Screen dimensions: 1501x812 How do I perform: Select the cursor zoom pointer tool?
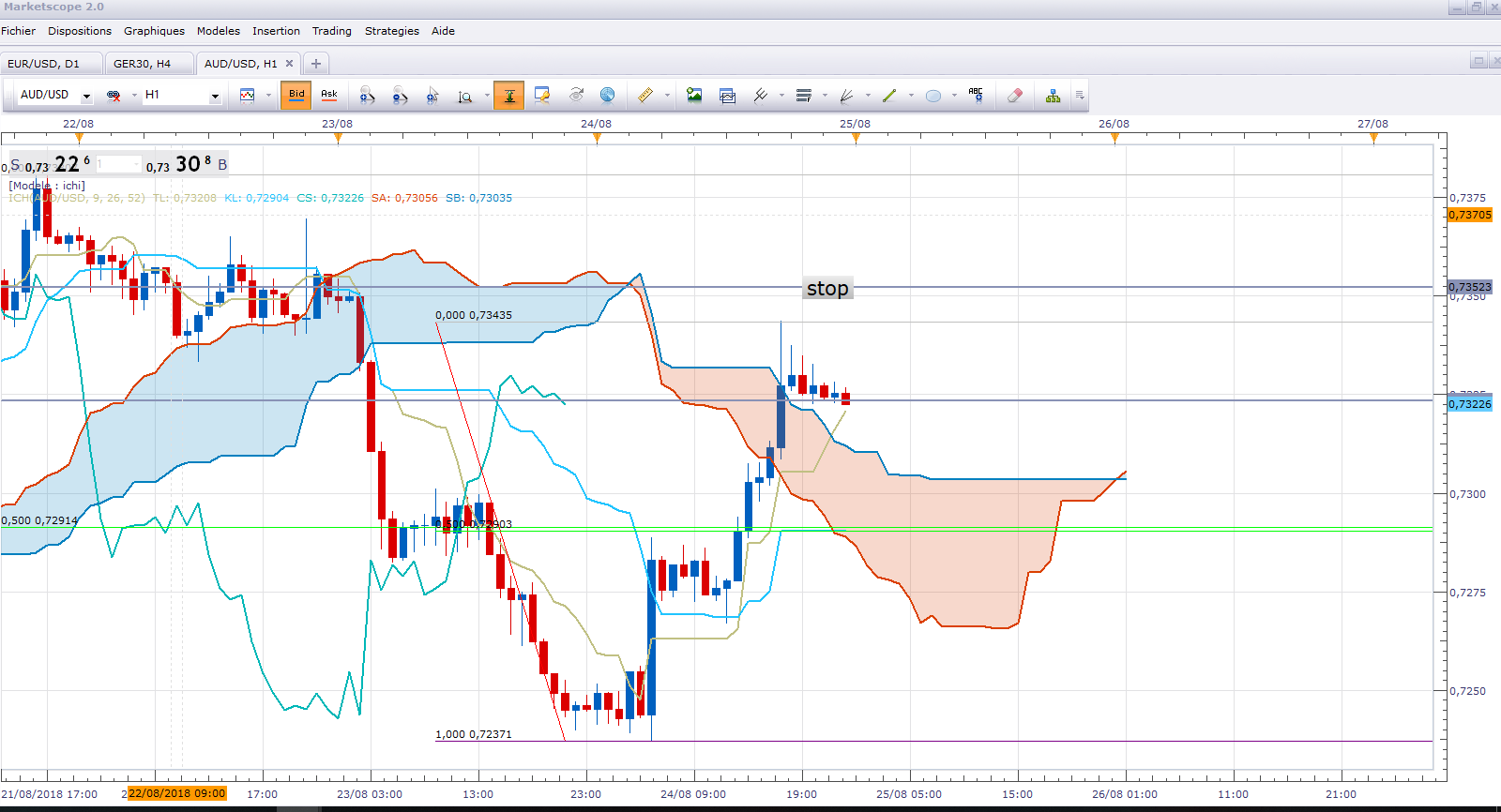pos(432,96)
